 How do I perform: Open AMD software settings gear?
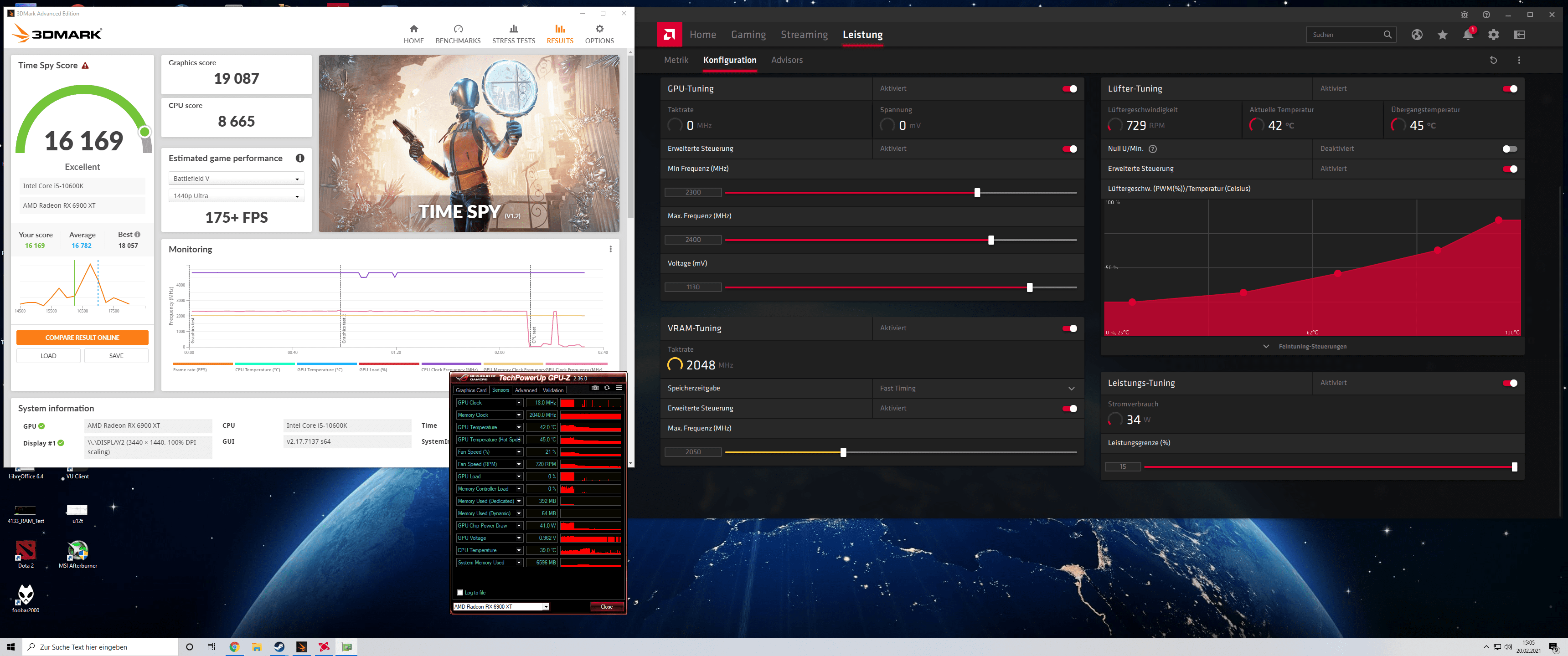tap(1493, 35)
